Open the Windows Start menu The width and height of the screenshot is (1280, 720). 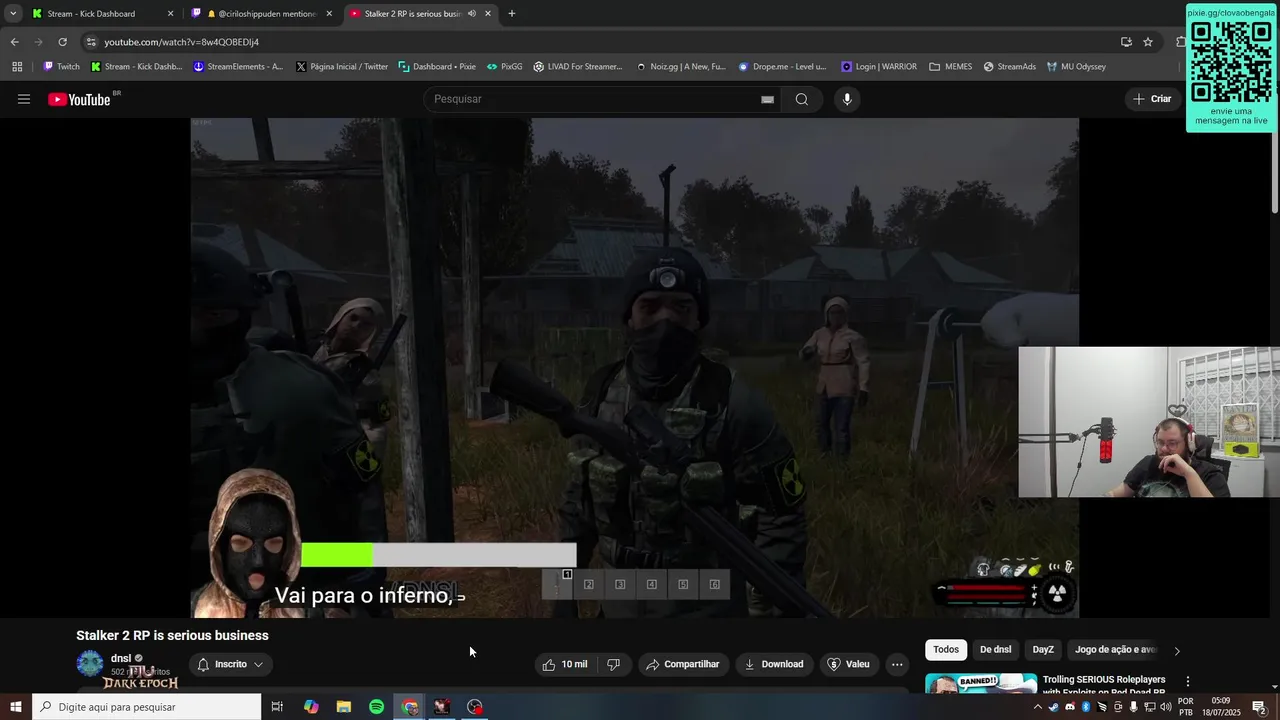(x=15, y=707)
